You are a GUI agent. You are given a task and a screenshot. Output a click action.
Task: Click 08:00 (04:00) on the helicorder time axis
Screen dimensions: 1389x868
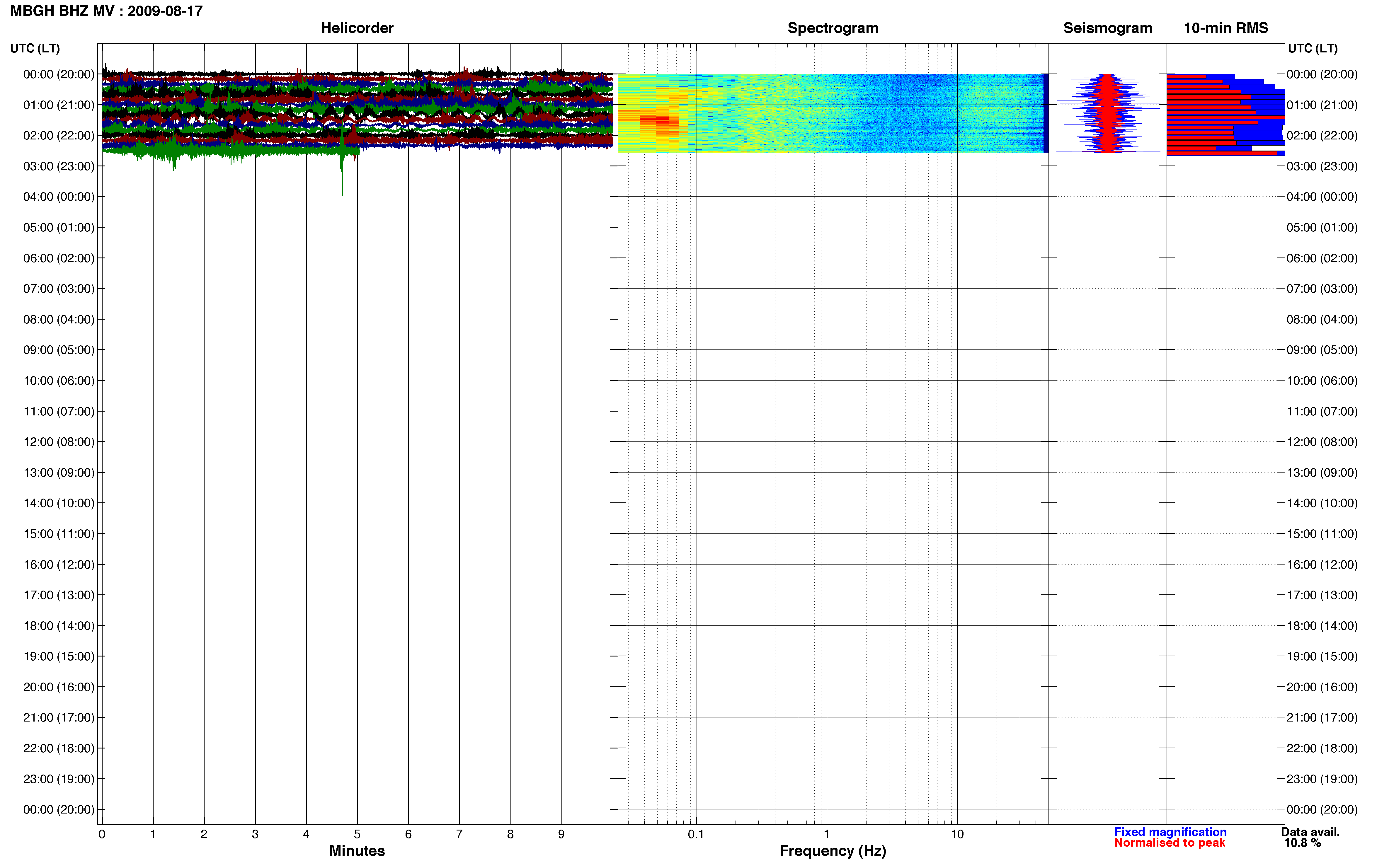[x=59, y=319]
